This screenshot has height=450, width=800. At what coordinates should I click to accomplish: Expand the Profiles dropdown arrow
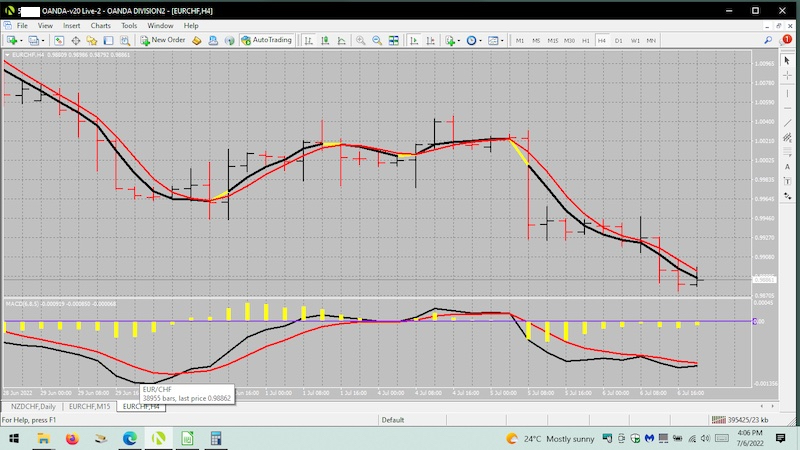pos(43,41)
